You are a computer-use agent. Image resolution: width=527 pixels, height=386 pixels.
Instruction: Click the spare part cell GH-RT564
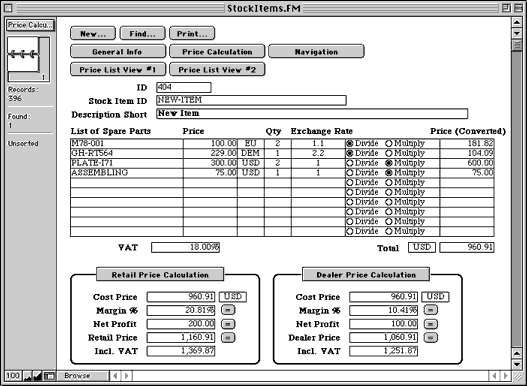(127, 153)
